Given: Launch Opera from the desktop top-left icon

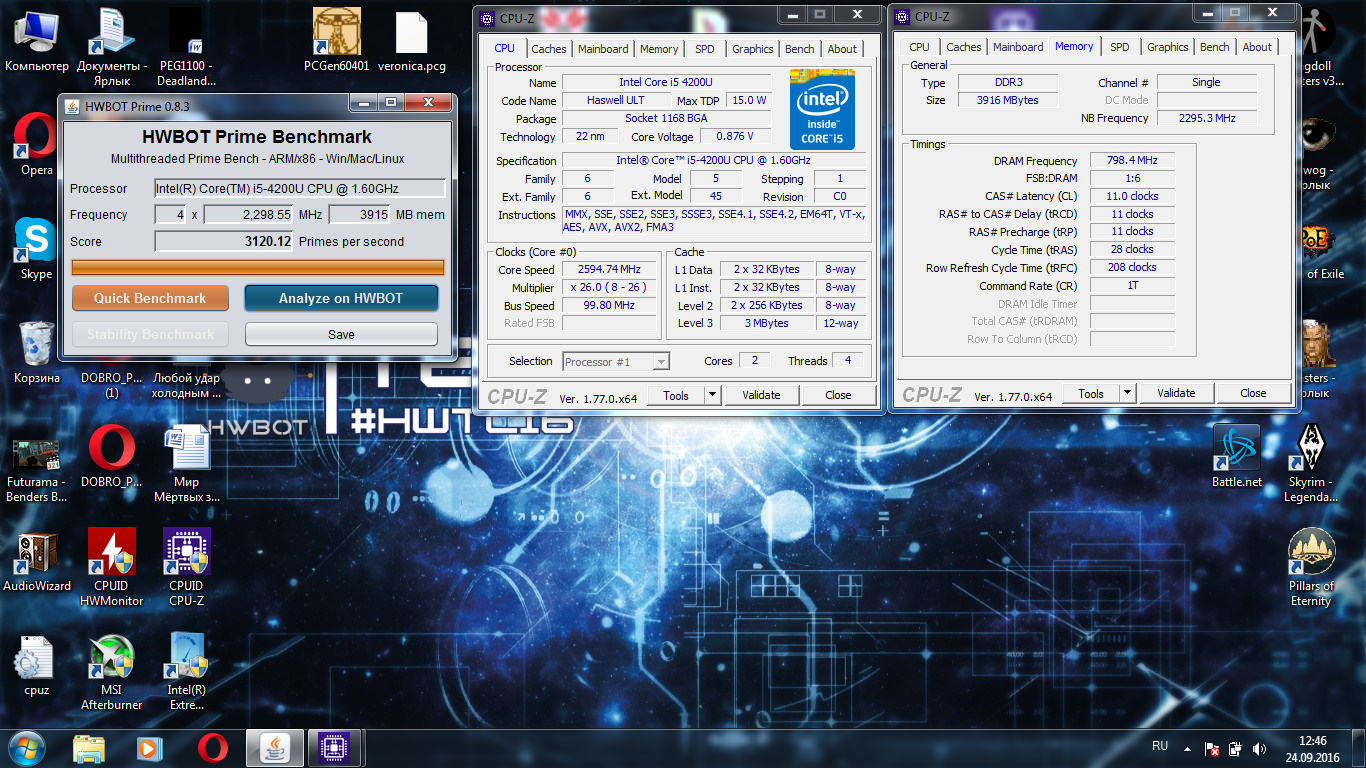Looking at the screenshot, I should [37, 145].
